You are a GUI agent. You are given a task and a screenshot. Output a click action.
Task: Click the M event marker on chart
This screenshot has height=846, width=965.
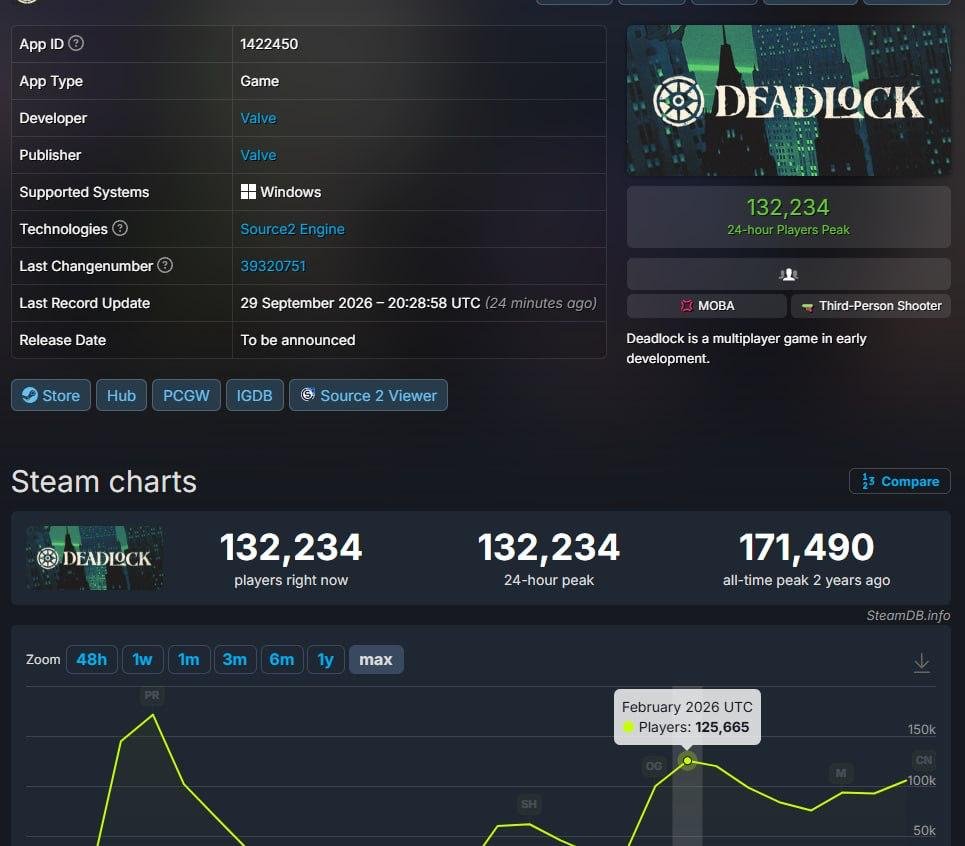[841, 773]
